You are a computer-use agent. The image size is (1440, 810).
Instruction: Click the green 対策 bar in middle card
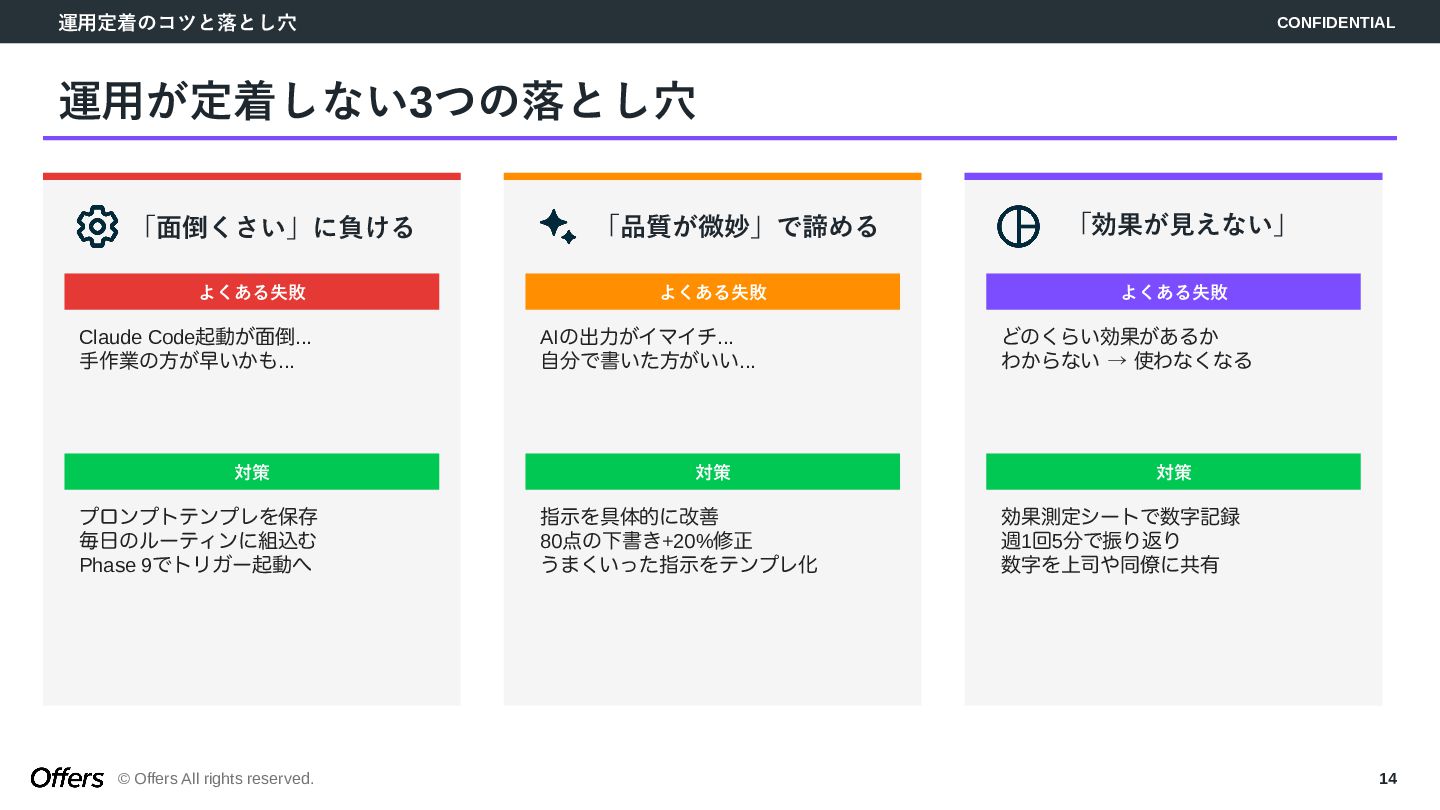click(712, 472)
